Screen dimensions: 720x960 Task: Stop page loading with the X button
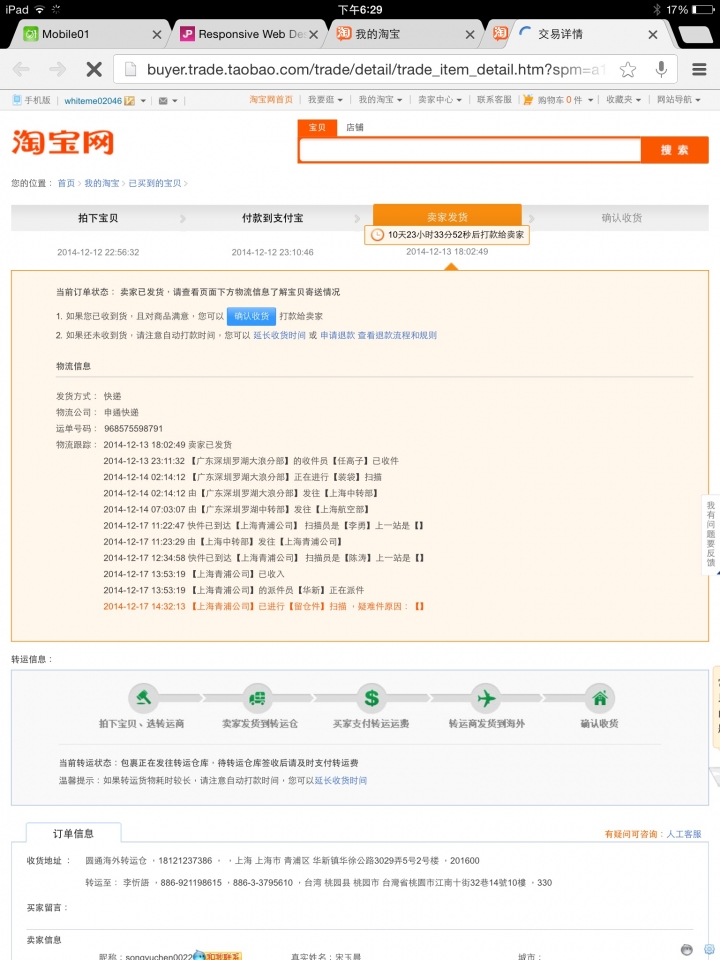(x=94, y=69)
